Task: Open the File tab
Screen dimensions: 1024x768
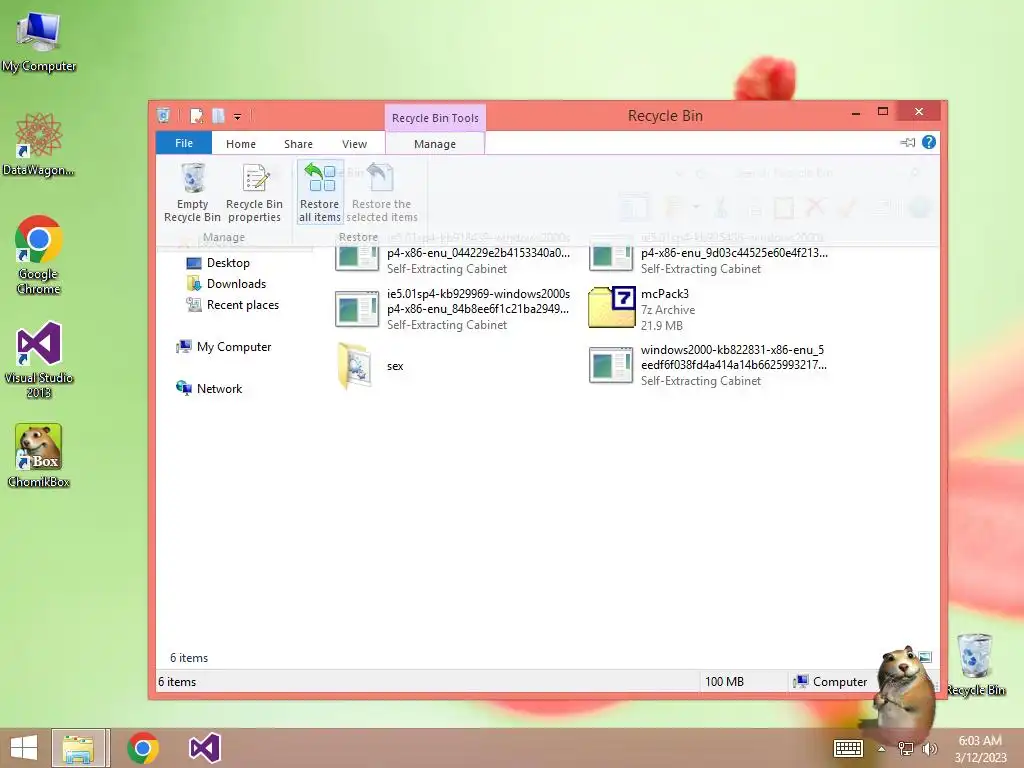Action: [184, 143]
